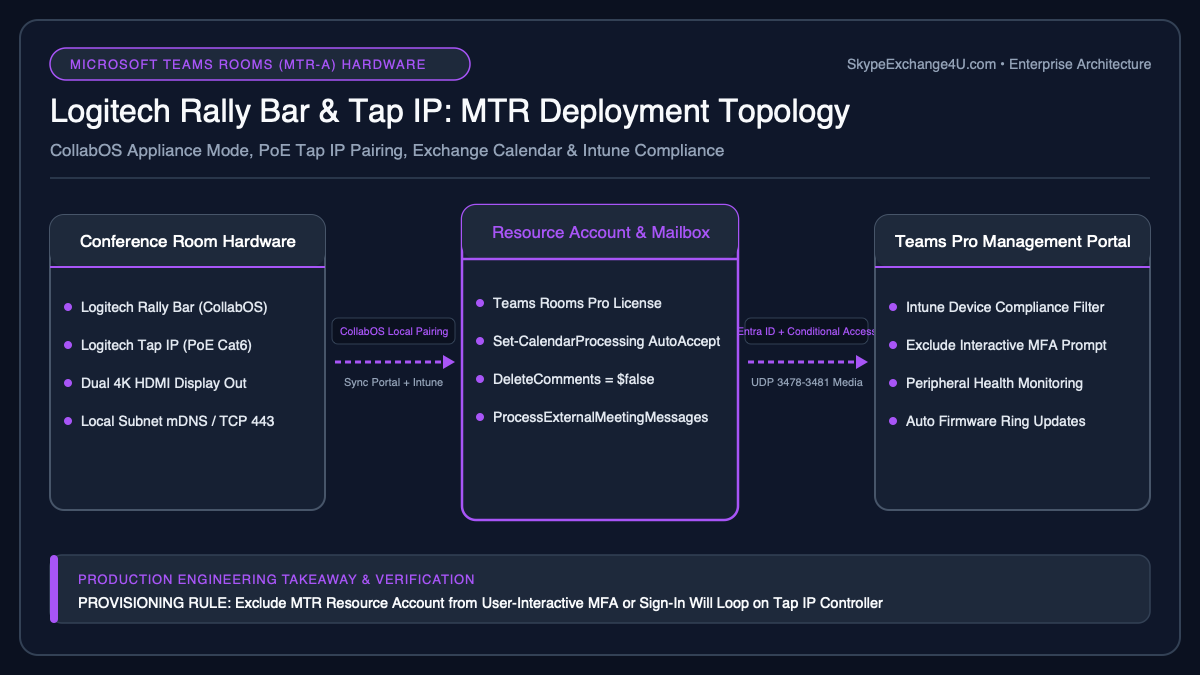The image size is (1200, 675).
Task: Select the subtitle starting with CollabOS Appliance Mode
Action: [387, 151]
